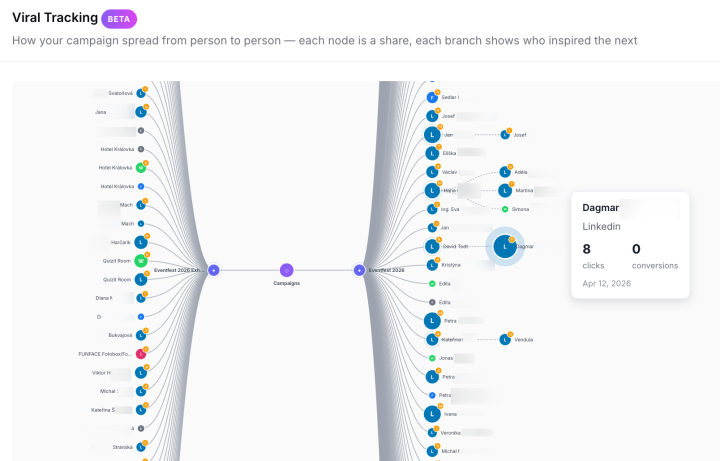
Task: Select the pink FUNFACE Fotobox node
Action: 141,354
